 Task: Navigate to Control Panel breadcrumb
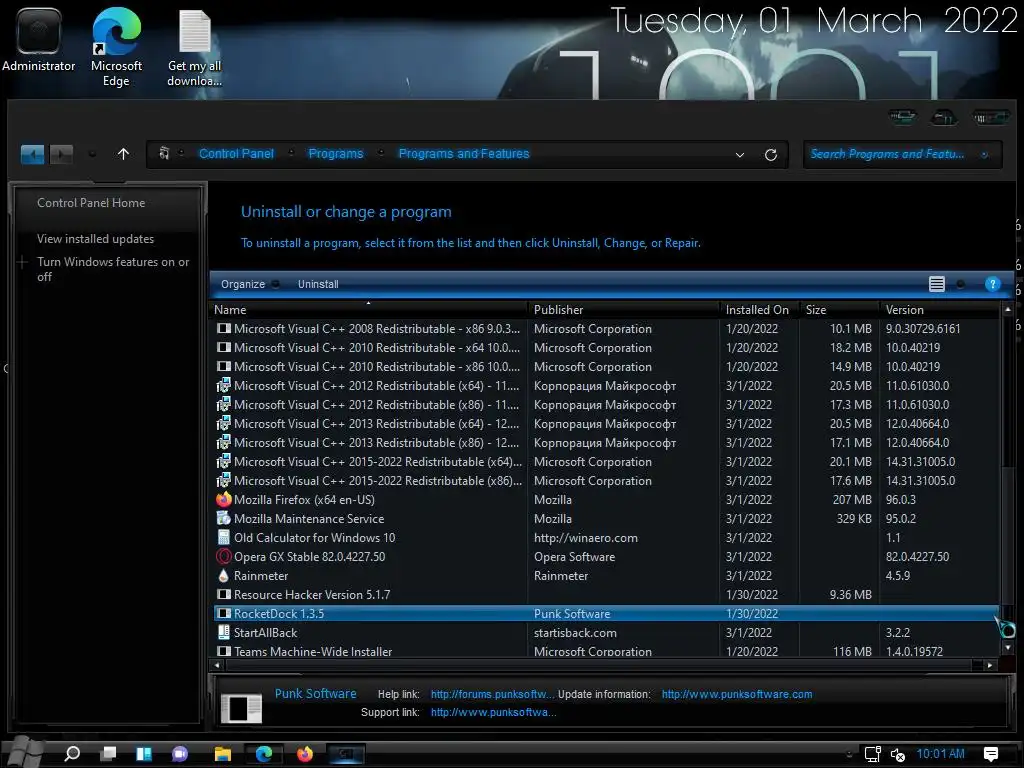click(236, 153)
